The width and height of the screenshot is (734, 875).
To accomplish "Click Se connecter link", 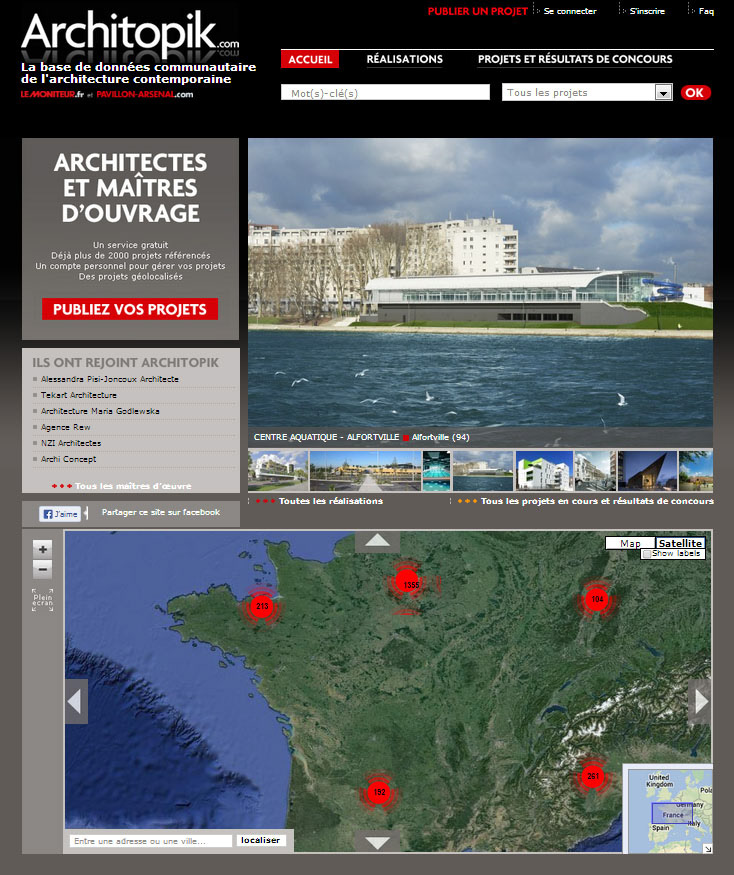I will (570, 11).
